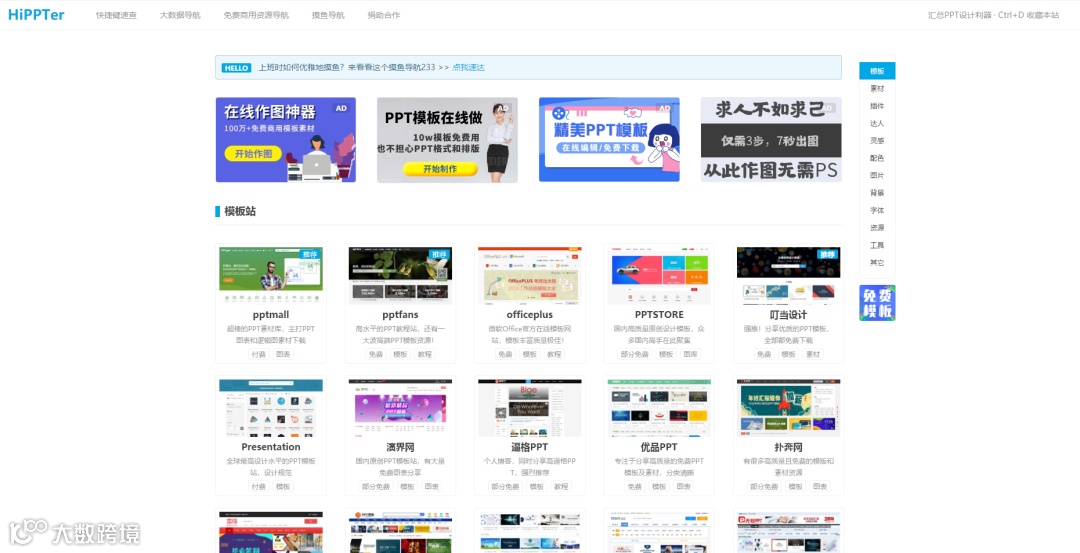This screenshot has width=1080, height=553.
Task: Open the Presentation site thumbnail
Action: [271, 408]
